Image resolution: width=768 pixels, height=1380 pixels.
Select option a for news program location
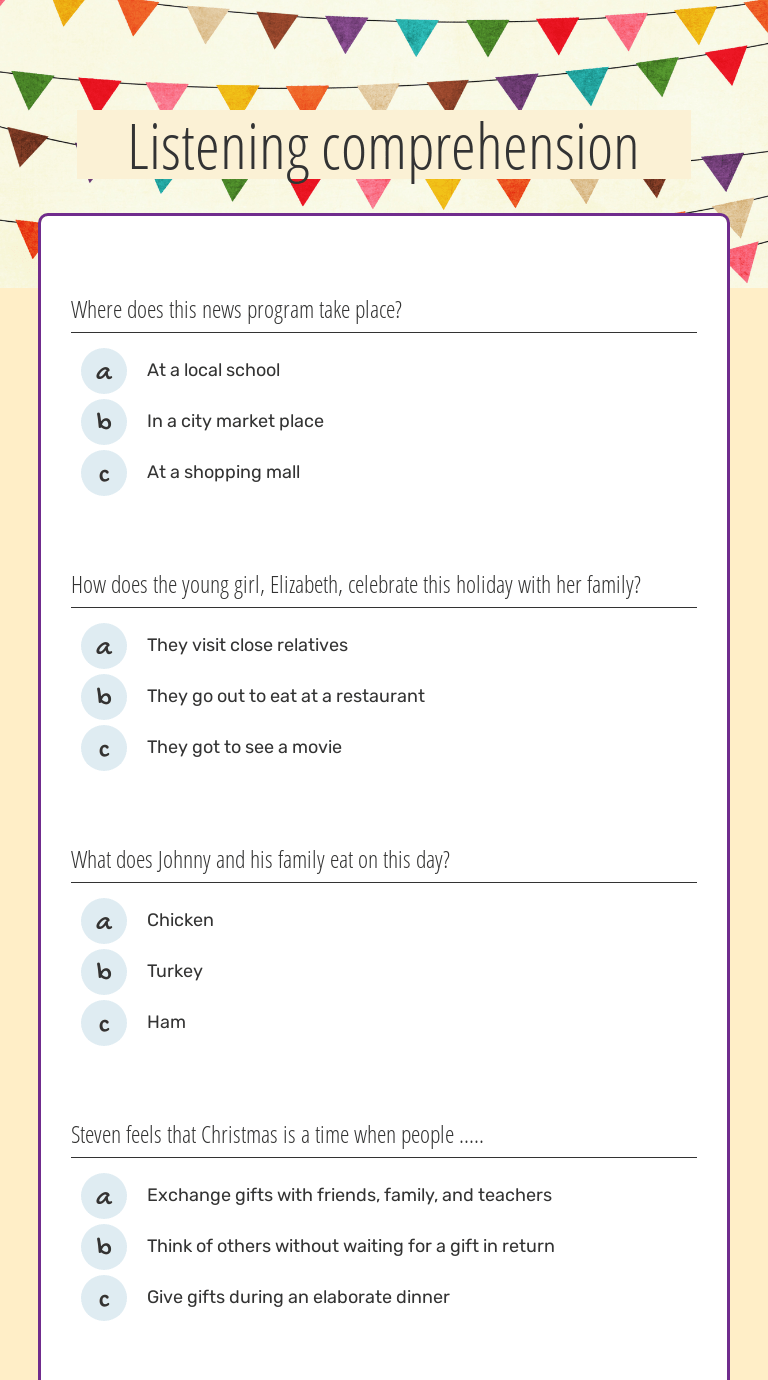(x=104, y=371)
